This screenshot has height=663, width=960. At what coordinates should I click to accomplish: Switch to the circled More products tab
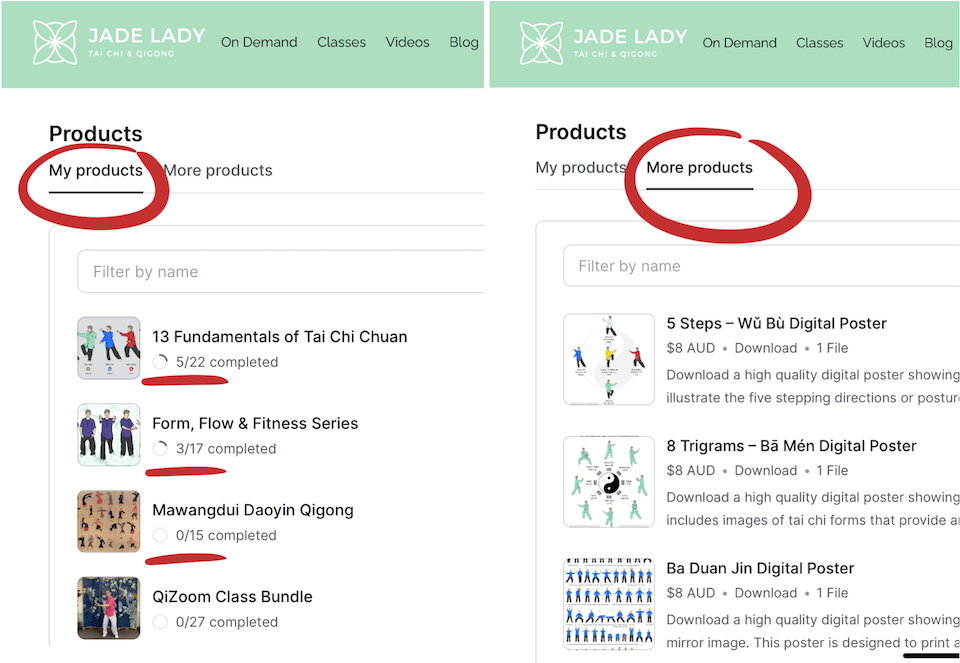[699, 168]
